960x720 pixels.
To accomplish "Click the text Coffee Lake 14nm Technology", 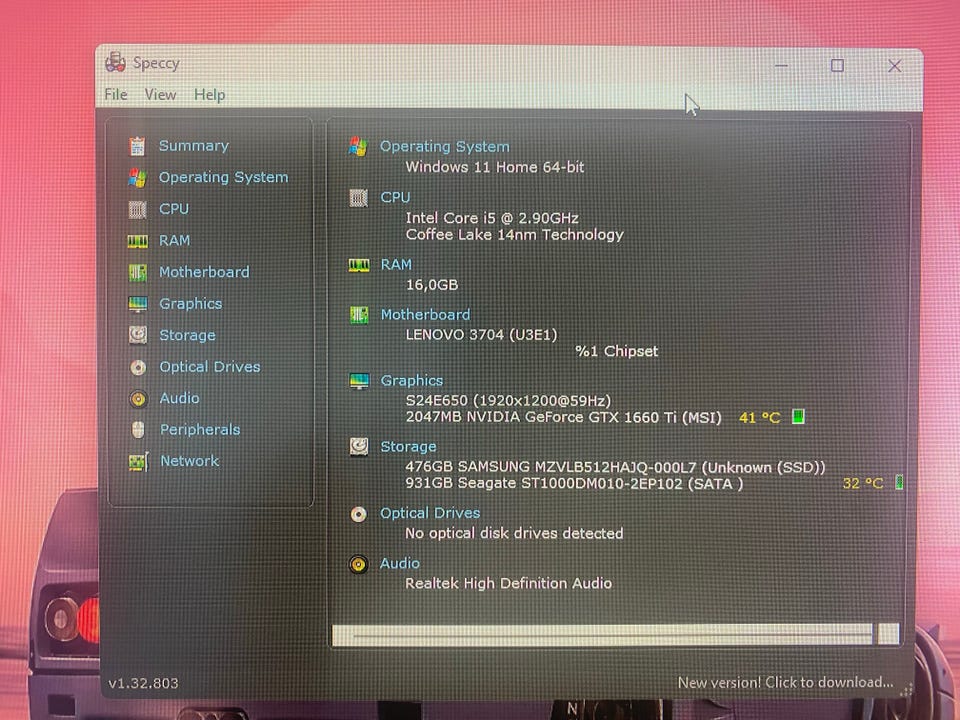I will [514, 234].
